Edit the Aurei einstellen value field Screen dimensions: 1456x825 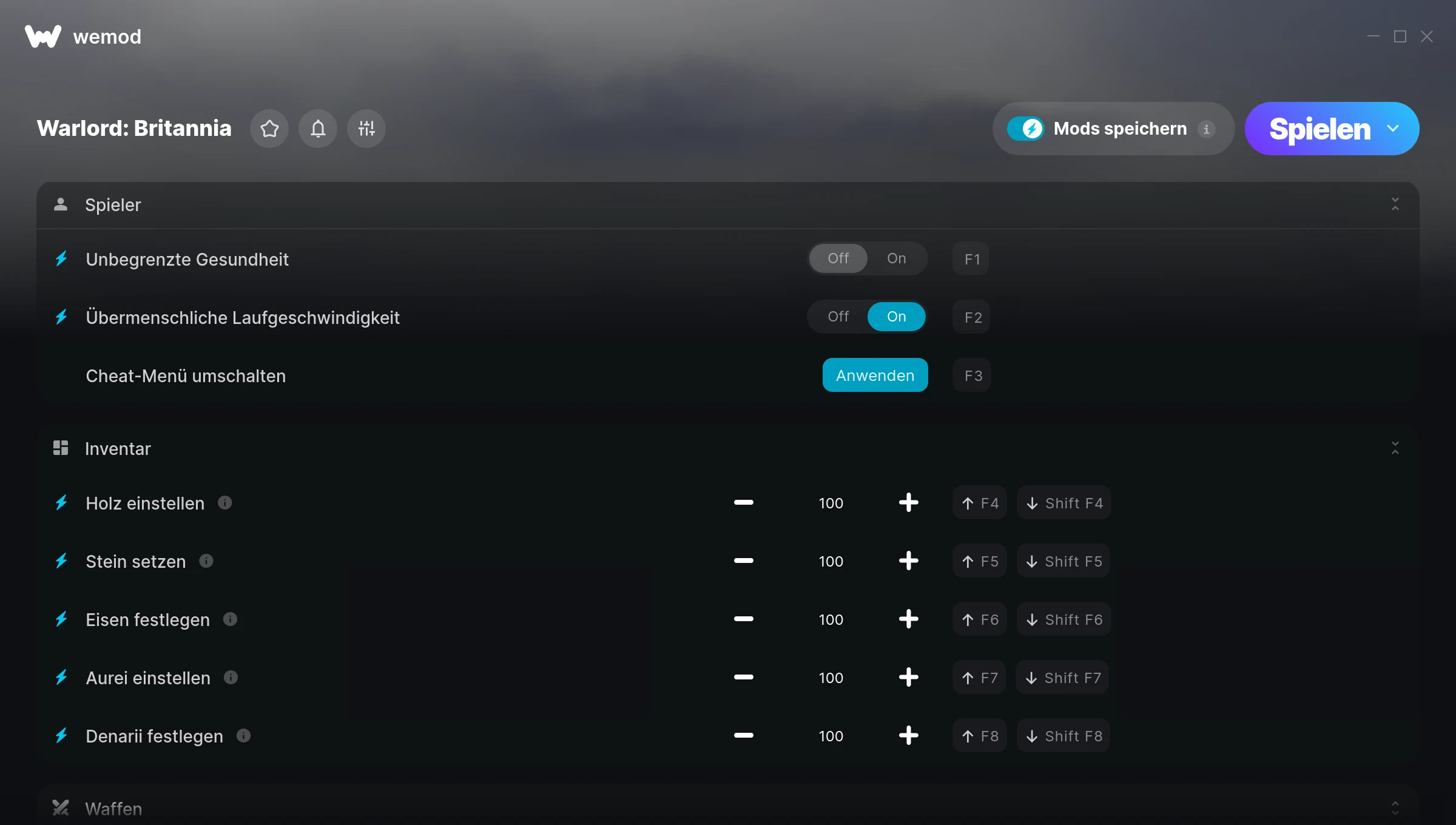(x=831, y=678)
